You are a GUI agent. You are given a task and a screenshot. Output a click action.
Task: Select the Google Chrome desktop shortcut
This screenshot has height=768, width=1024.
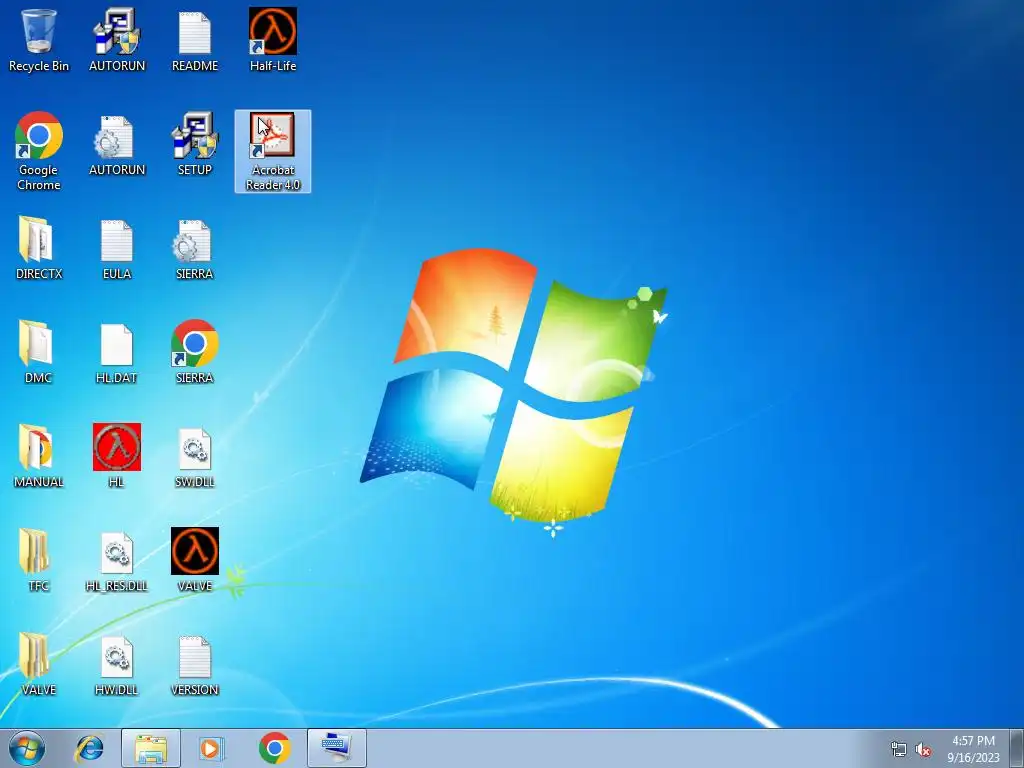coord(39,152)
